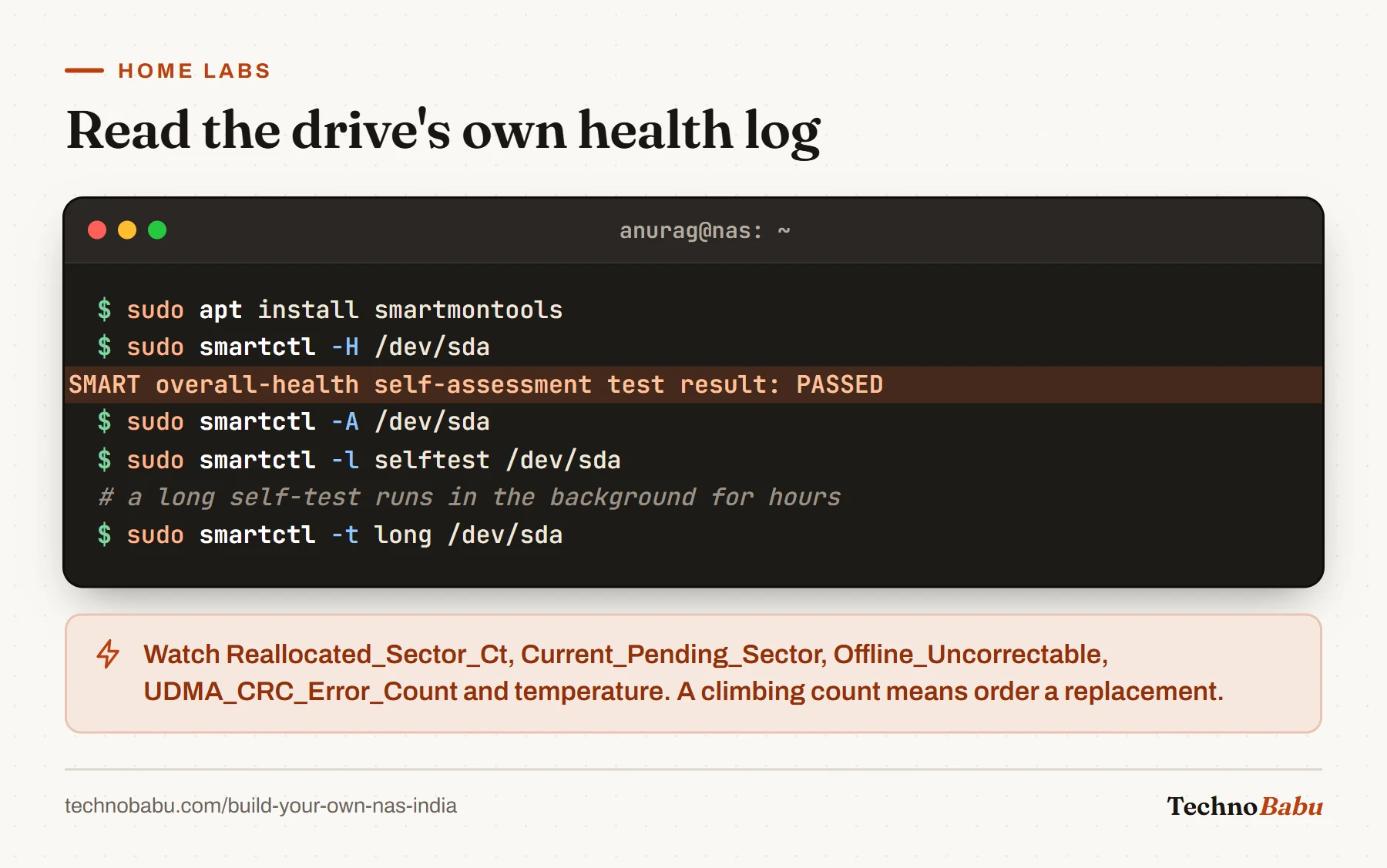This screenshot has width=1387, height=868.
Task: Click the comment about long self-test
Action: coord(469,497)
